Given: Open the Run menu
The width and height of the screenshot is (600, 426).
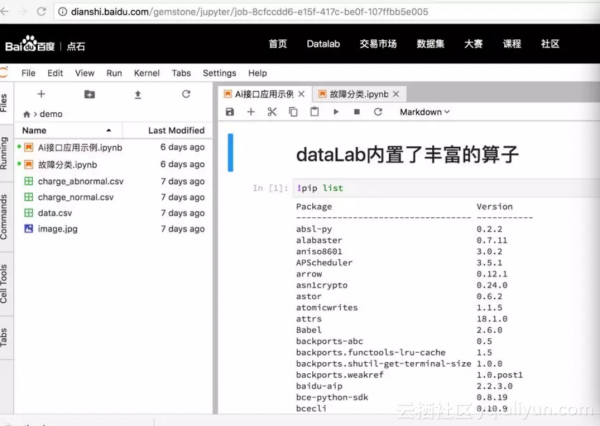Looking at the screenshot, I should (x=114, y=73).
